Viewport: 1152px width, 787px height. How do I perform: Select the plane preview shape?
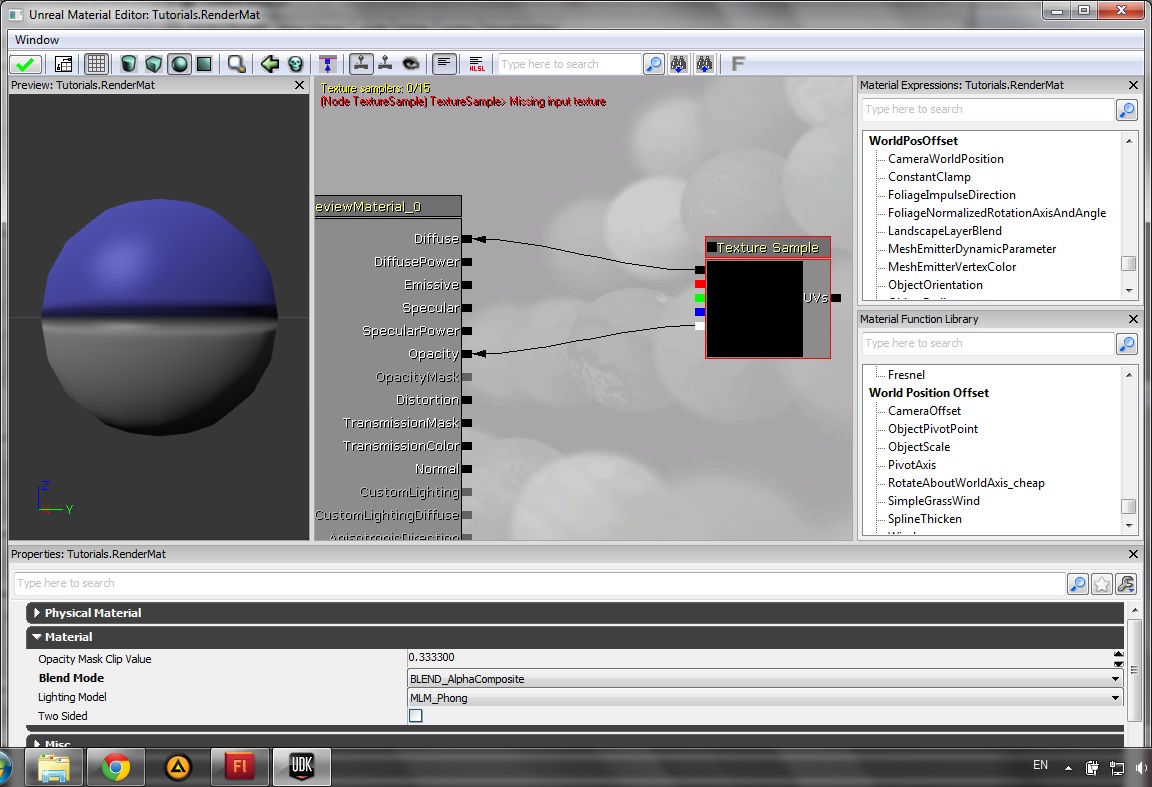coord(204,64)
